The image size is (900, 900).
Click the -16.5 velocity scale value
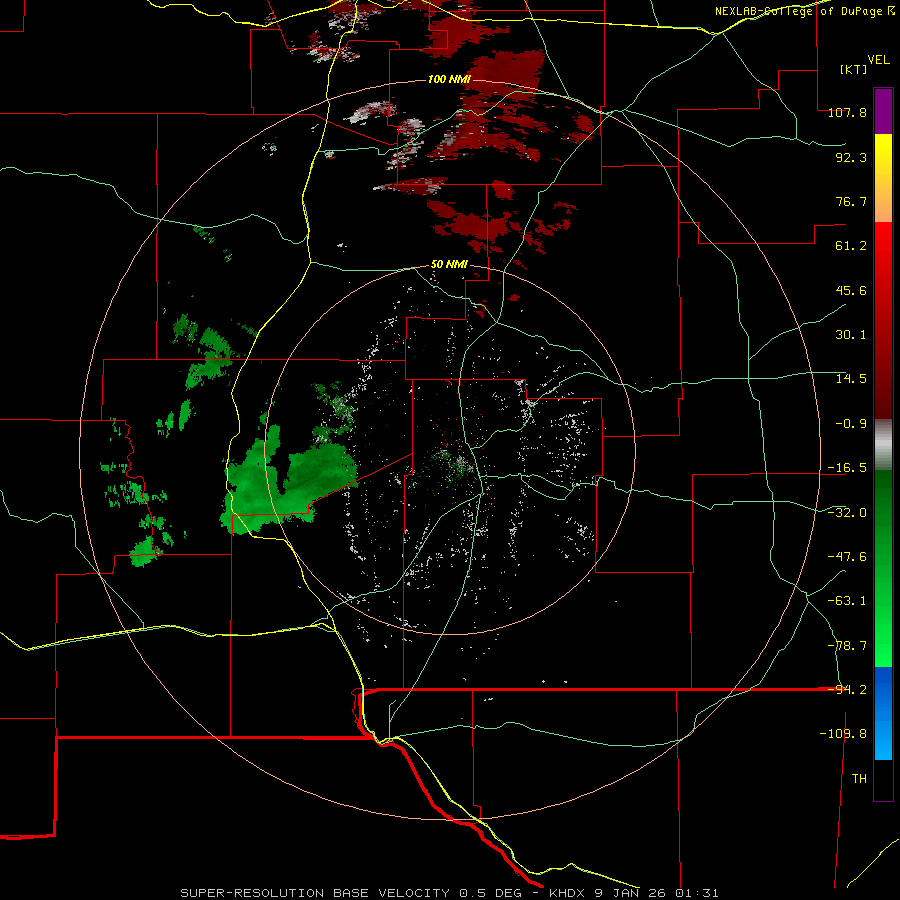[x=847, y=468]
